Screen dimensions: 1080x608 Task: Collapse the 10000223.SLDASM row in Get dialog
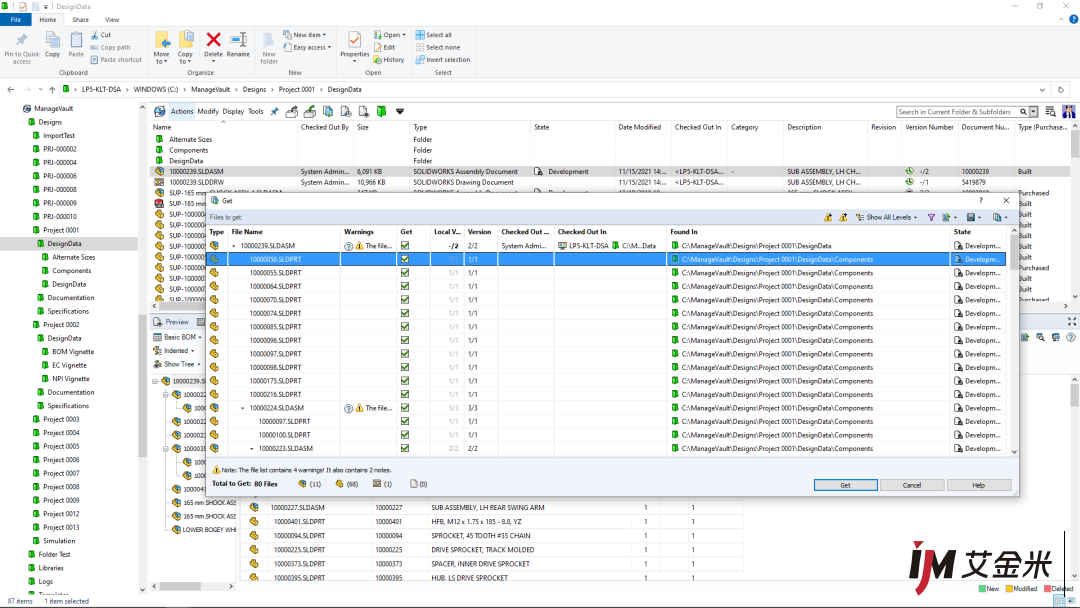(x=252, y=449)
